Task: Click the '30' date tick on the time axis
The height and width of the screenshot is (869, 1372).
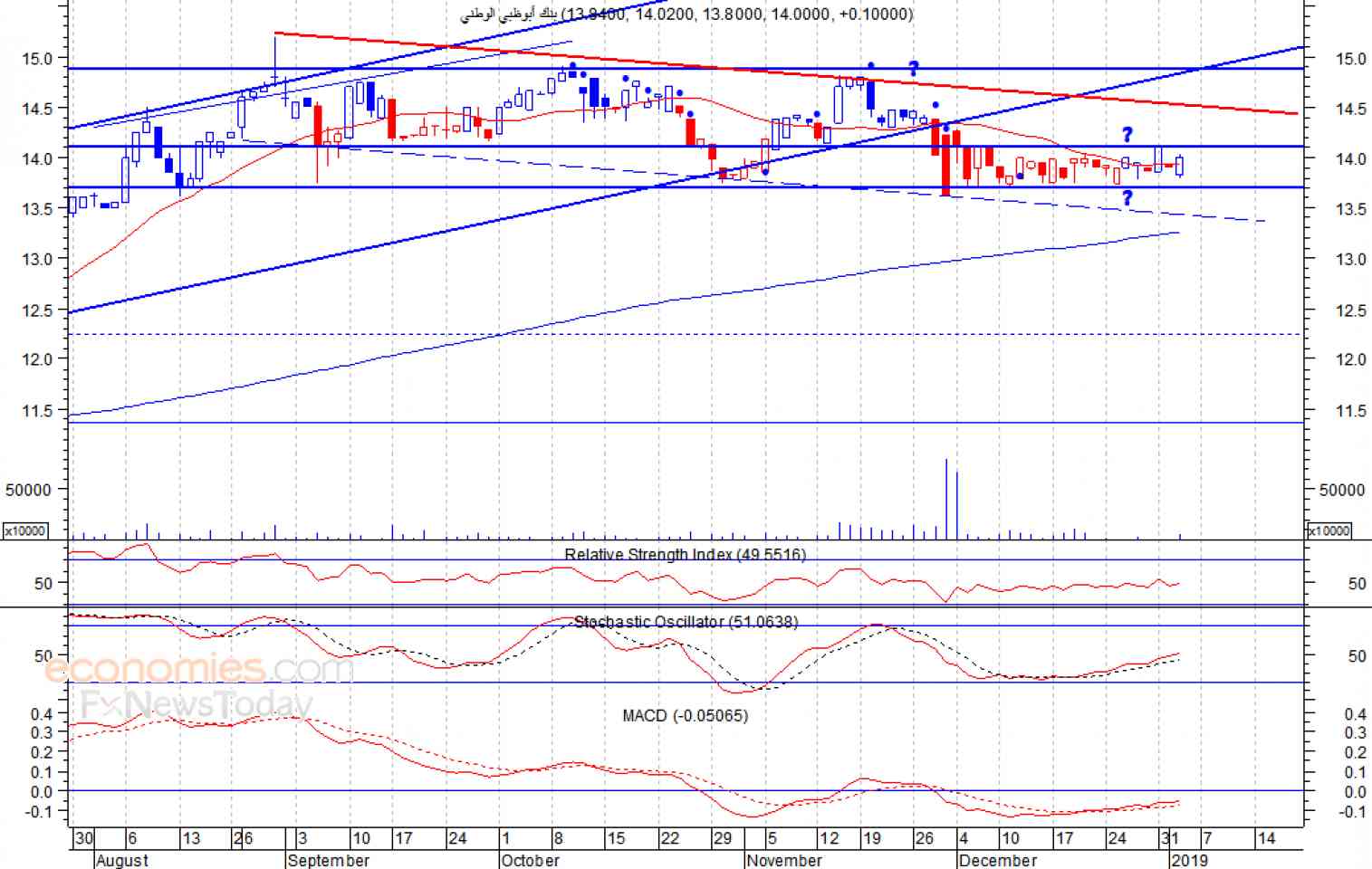Action: point(83,838)
